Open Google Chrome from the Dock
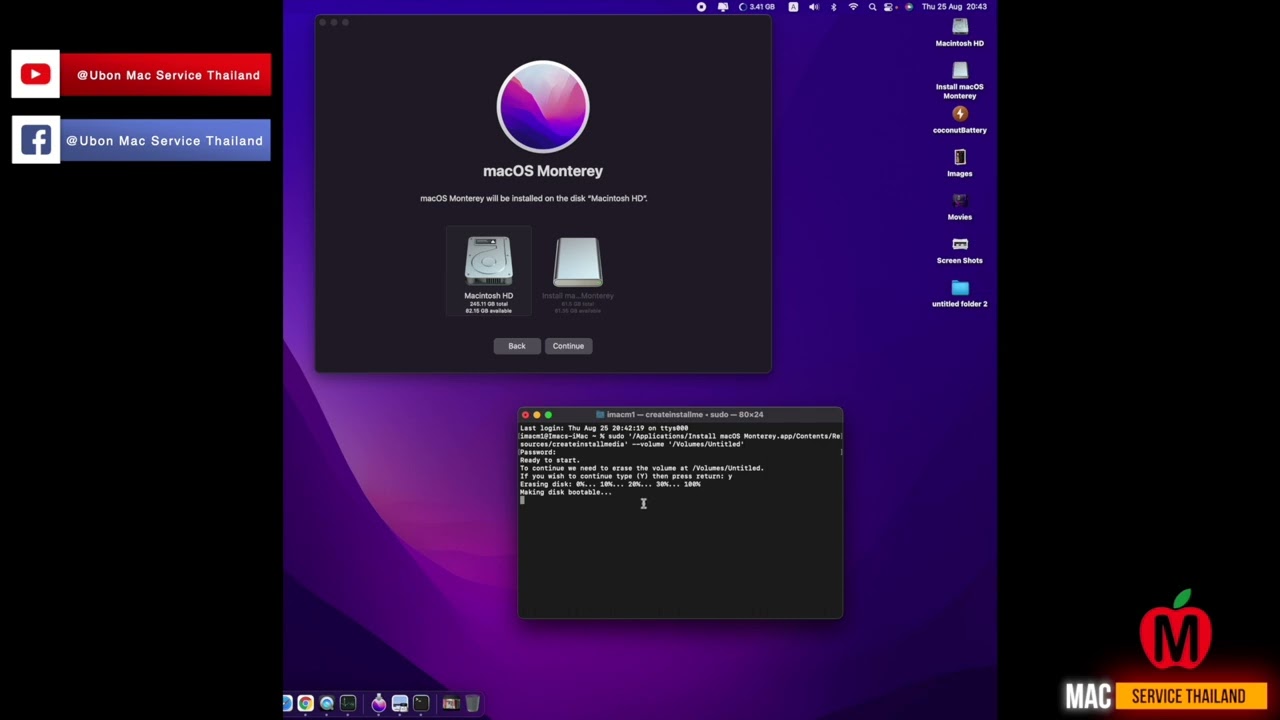1280x720 pixels. [305, 703]
